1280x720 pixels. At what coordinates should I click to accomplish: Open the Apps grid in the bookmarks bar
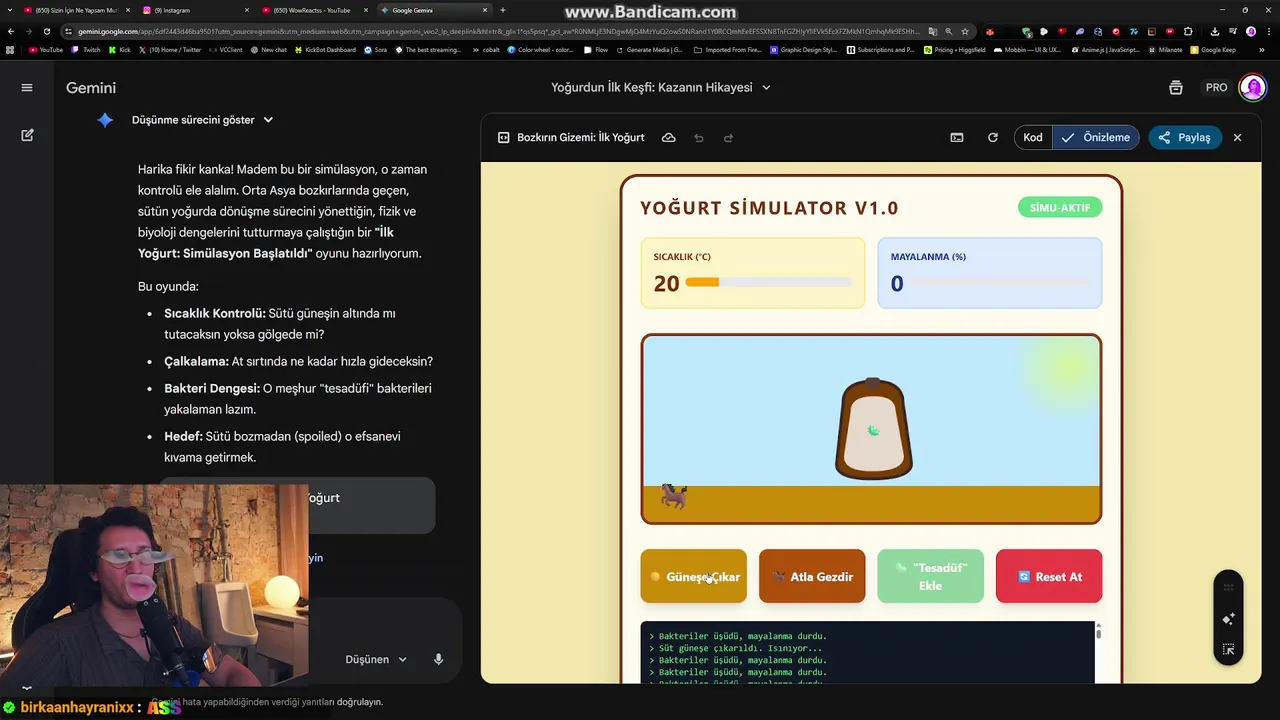click(x=10, y=49)
